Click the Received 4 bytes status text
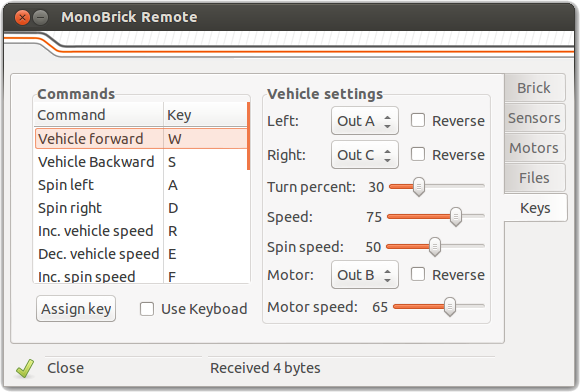This screenshot has width=580, height=392. tap(265, 368)
